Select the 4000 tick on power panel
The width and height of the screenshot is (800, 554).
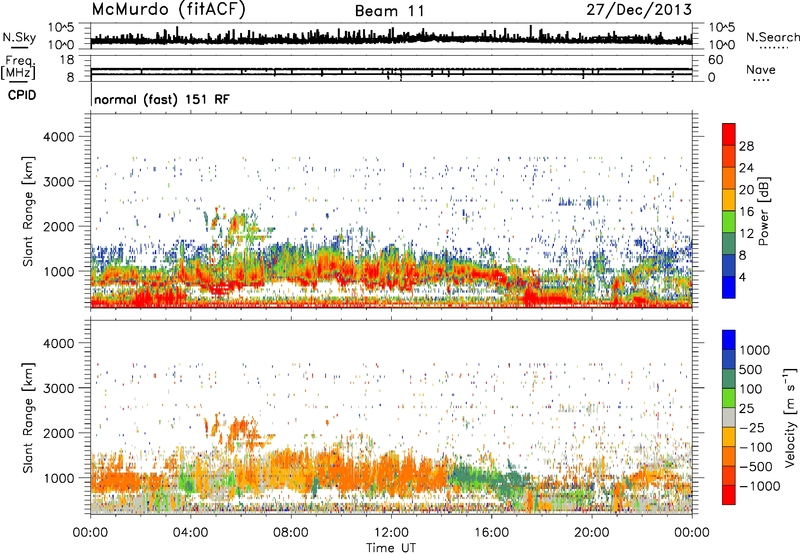click(58, 137)
